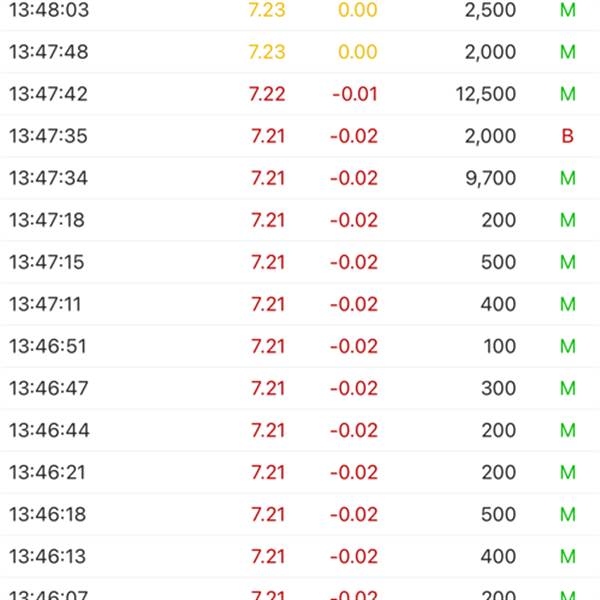Tap the 300 volume at 13:46:47
The width and height of the screenshot is (600, 600).
[499, 388]
